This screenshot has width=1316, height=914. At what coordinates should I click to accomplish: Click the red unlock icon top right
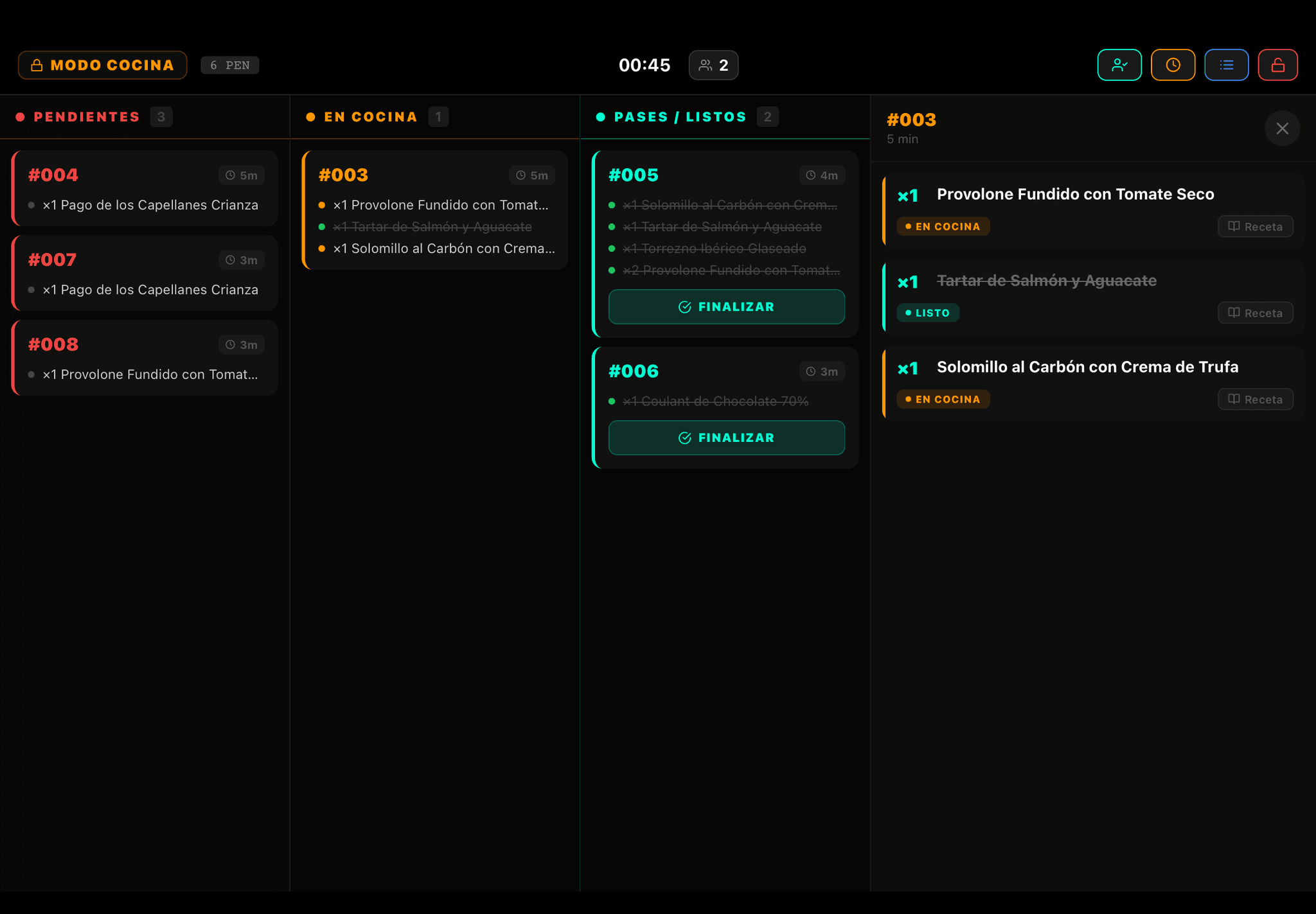click(1277, 65)
